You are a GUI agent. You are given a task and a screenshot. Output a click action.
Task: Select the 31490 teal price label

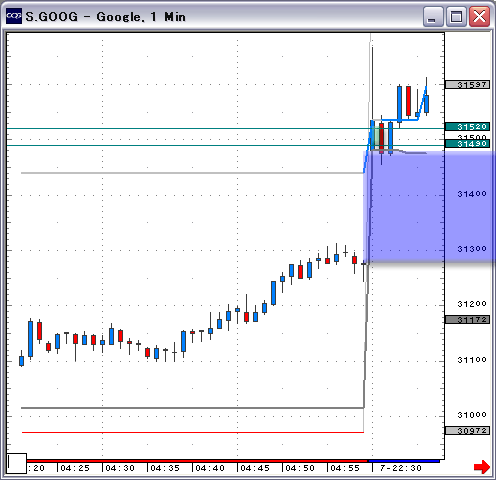(467, 144)
